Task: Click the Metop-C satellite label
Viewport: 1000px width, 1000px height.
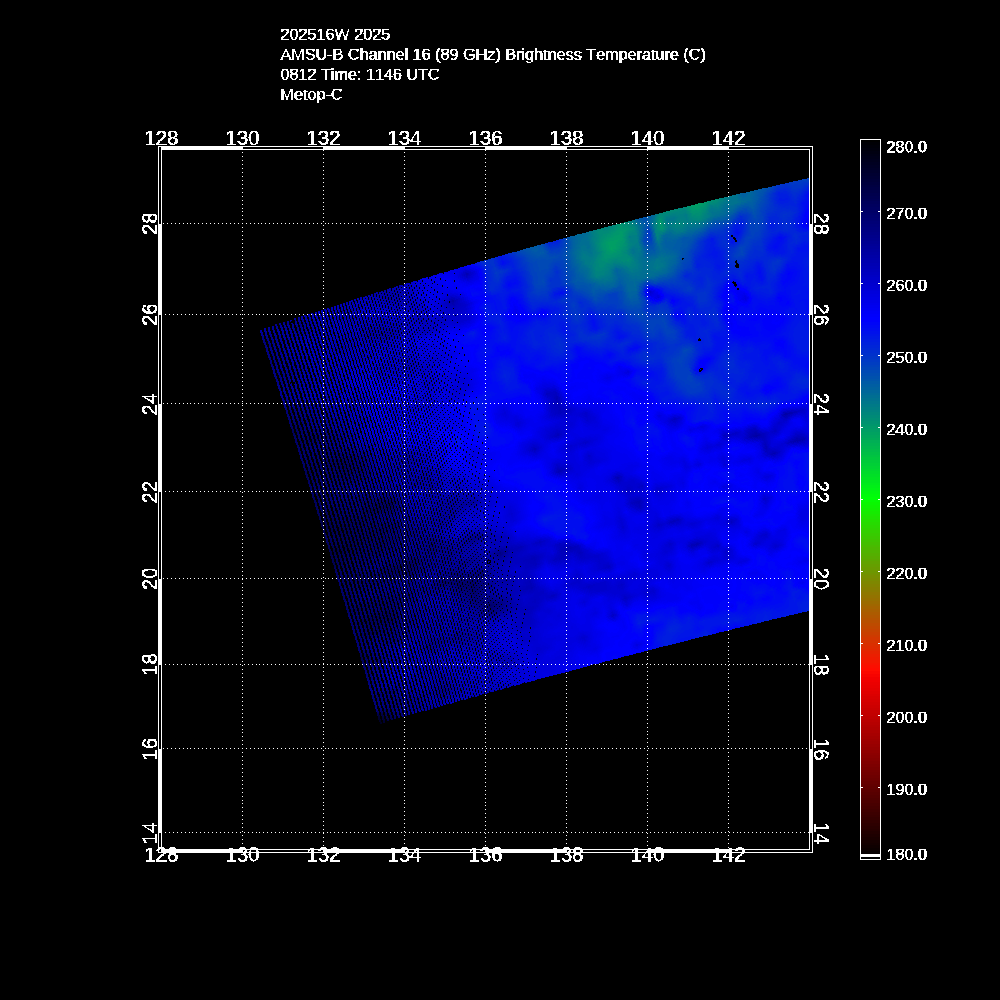Action: (x=311, y=95)
